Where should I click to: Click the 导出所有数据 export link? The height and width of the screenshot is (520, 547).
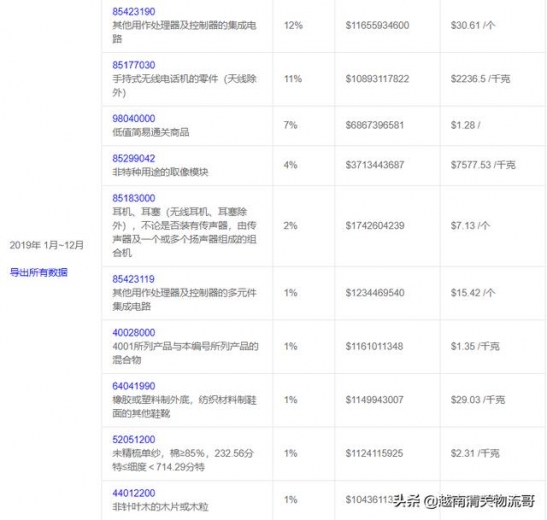39,272
